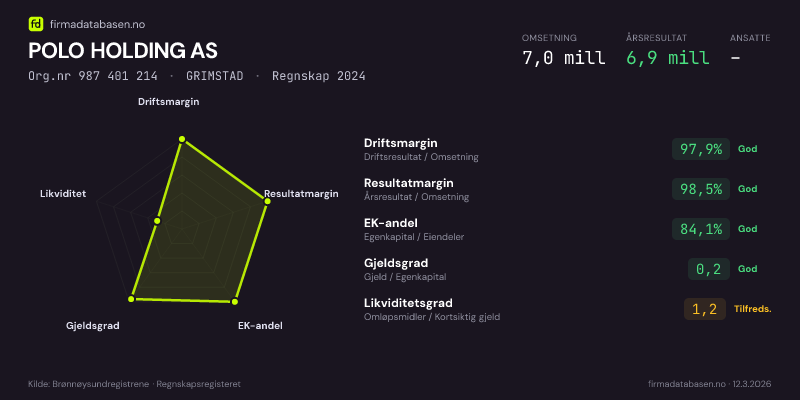Click the Resultatmargin point on radar chart
The image size is (800, 400).
click(268, 201)
